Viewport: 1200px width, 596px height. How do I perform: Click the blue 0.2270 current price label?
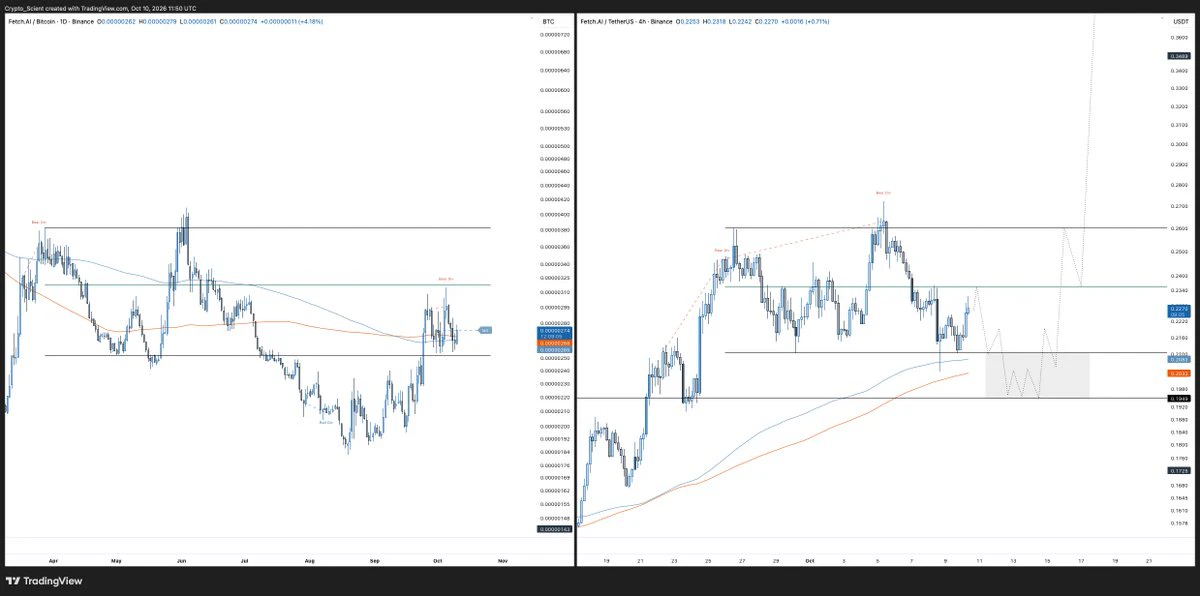[1177, 310]
